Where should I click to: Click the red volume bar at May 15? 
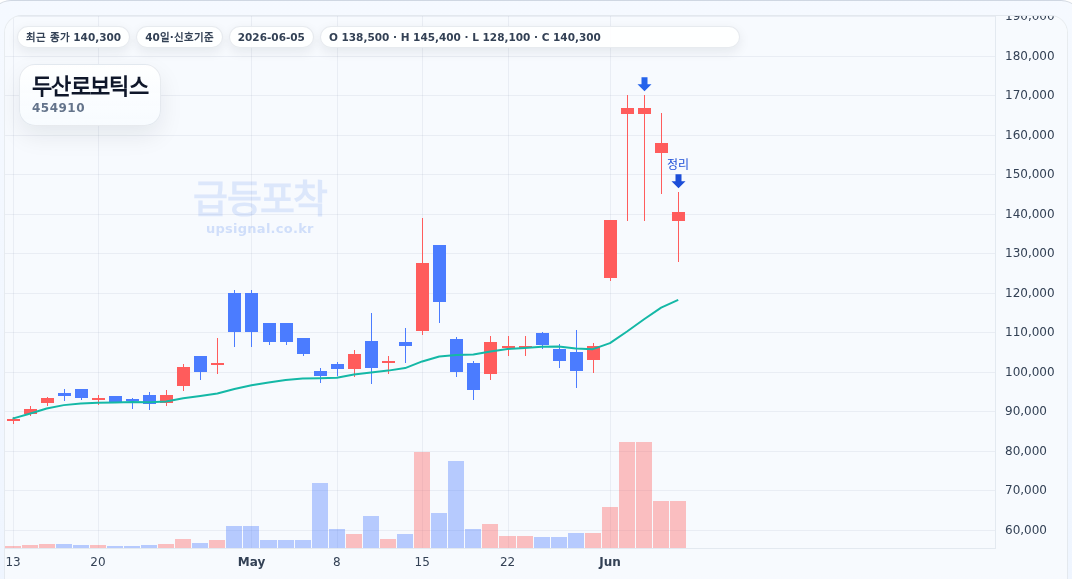422,500
